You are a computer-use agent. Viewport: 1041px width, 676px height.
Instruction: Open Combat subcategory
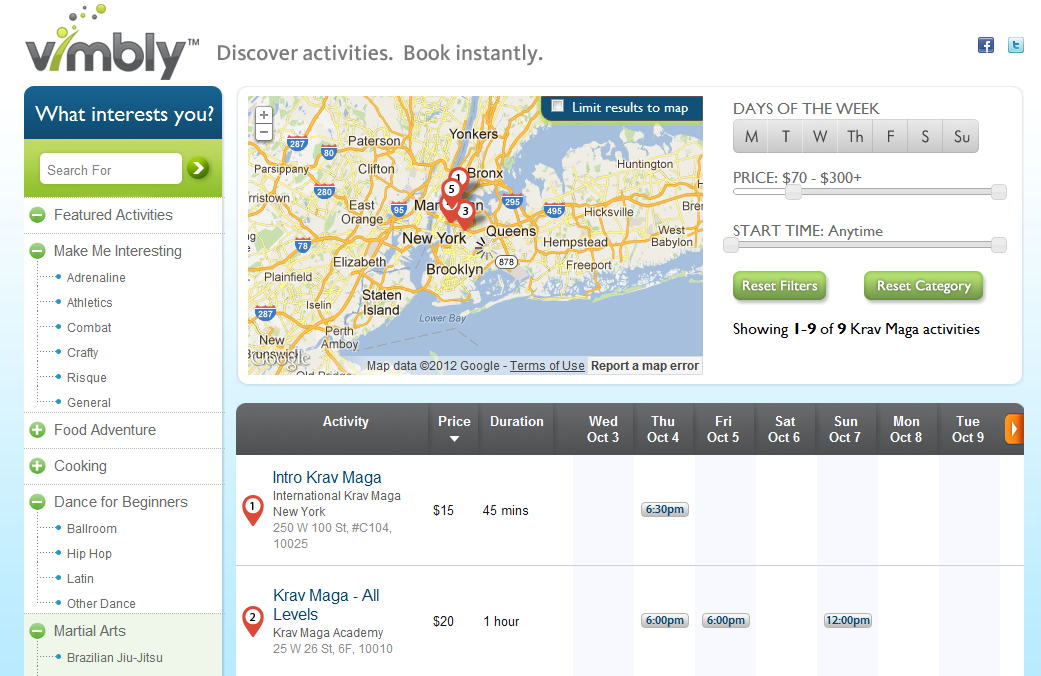tap(89, 327)
